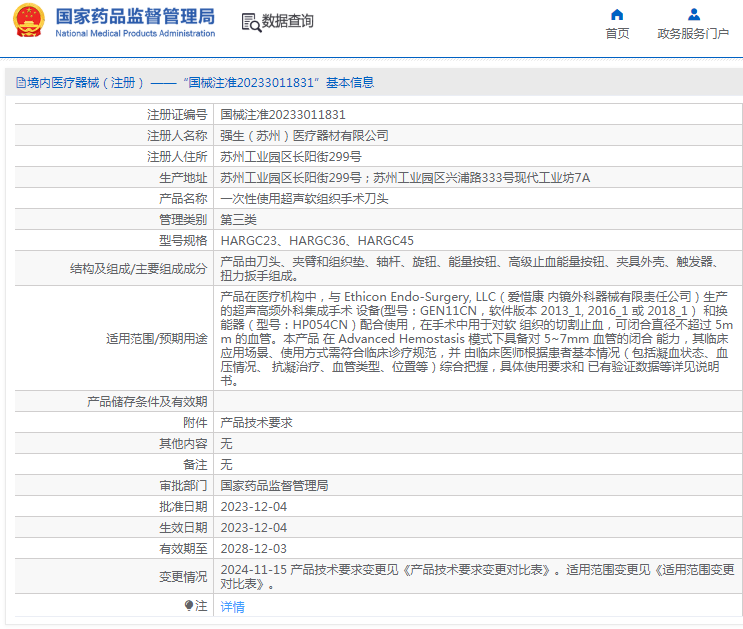
Task: Click the 产品储存条件及有效期 label
Action: point(147,401)
